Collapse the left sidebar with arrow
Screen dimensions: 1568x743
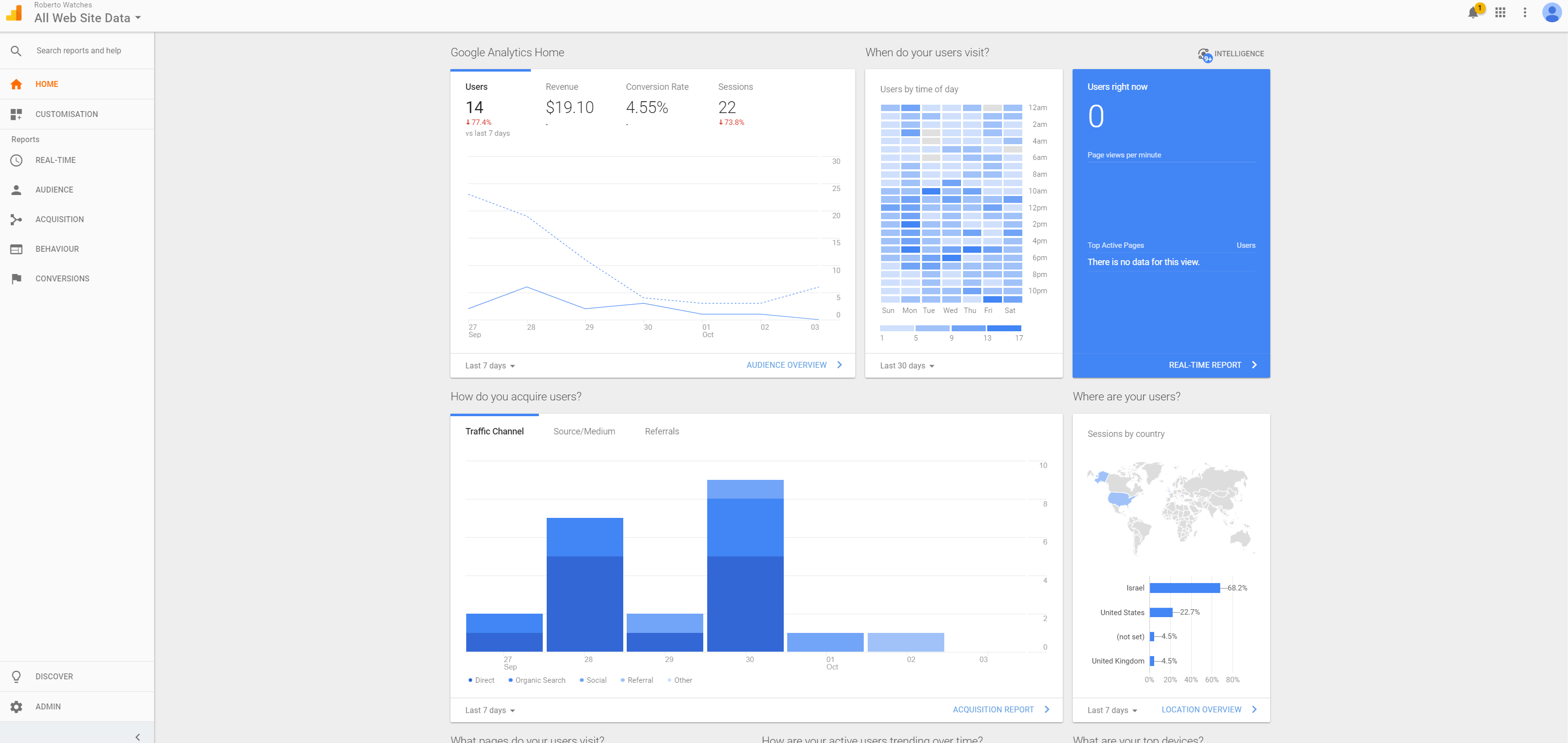click(138, 737)
